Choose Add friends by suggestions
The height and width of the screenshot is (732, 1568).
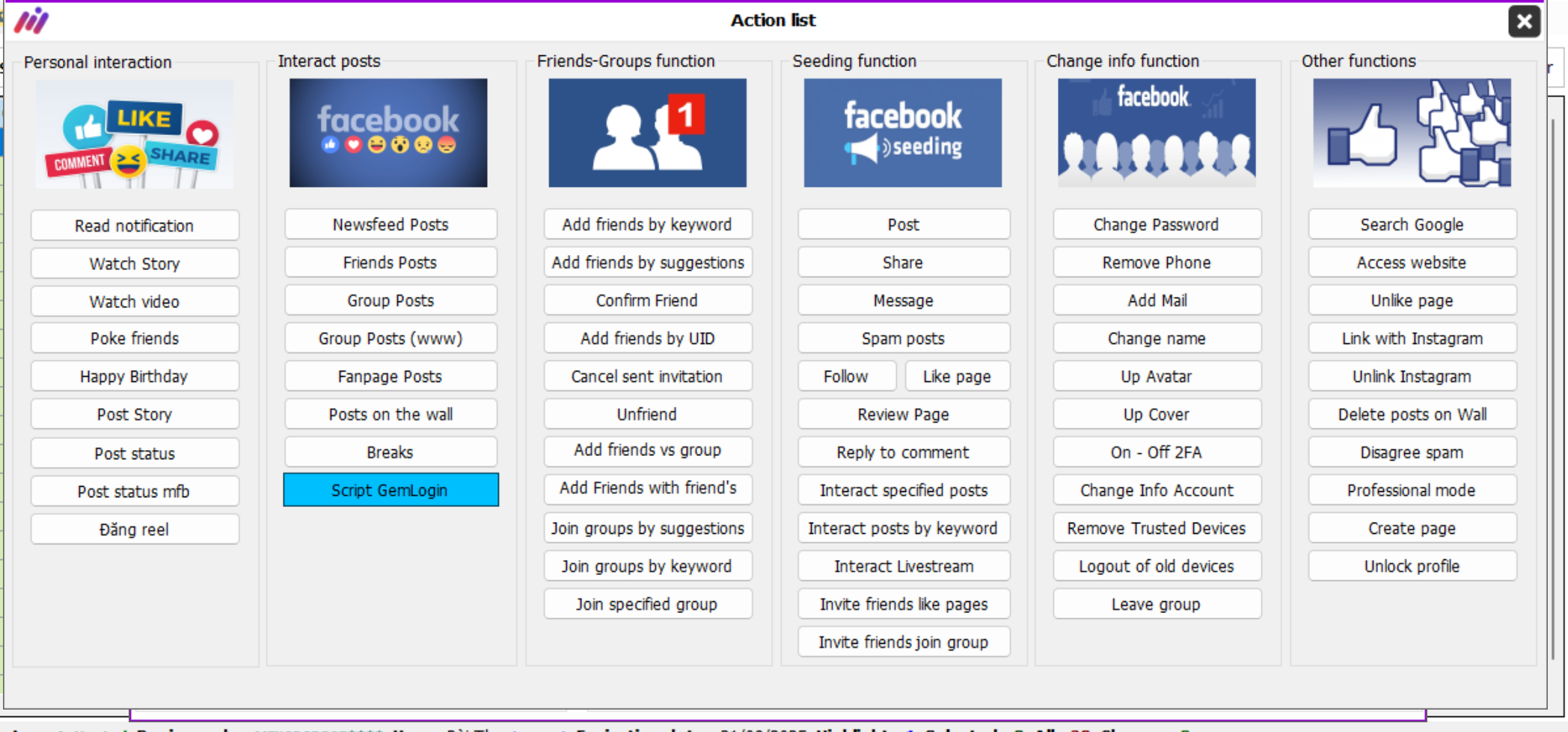[x=647, y=262]
